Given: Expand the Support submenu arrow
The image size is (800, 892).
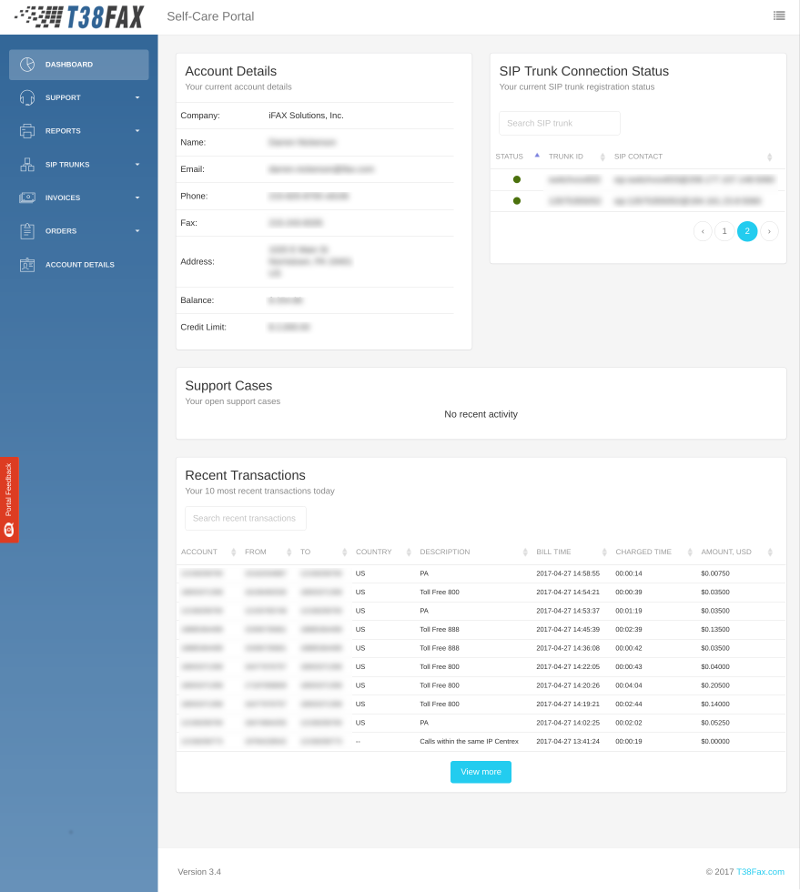Looking at the screenshot, I should pos(137,98).
